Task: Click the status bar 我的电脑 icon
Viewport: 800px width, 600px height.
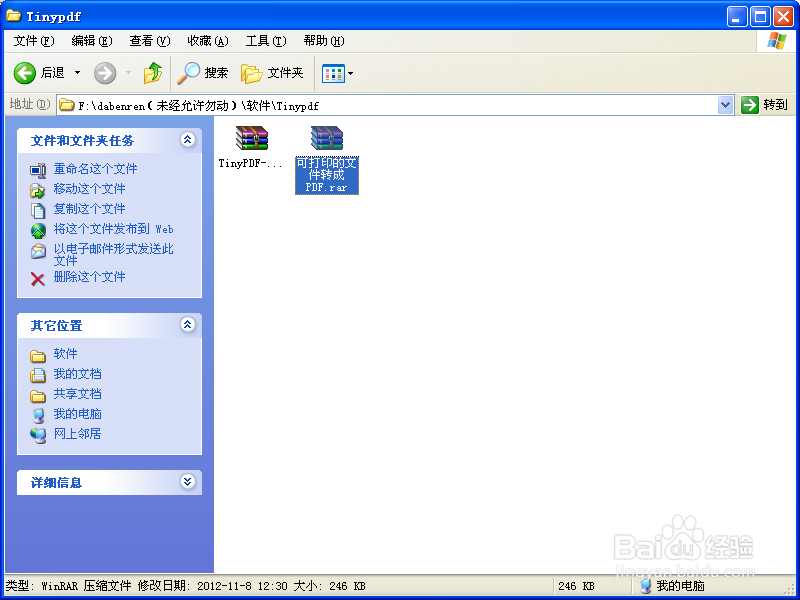Action: point(645,586)
